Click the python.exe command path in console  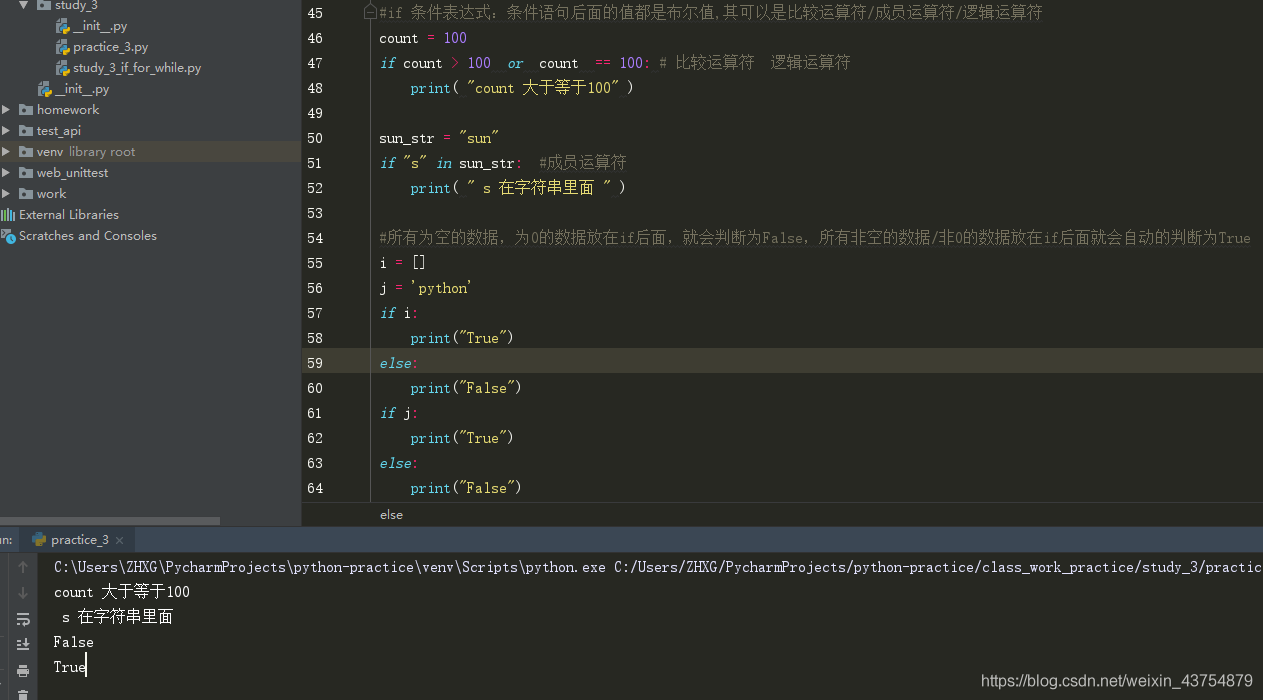point(330,567)
